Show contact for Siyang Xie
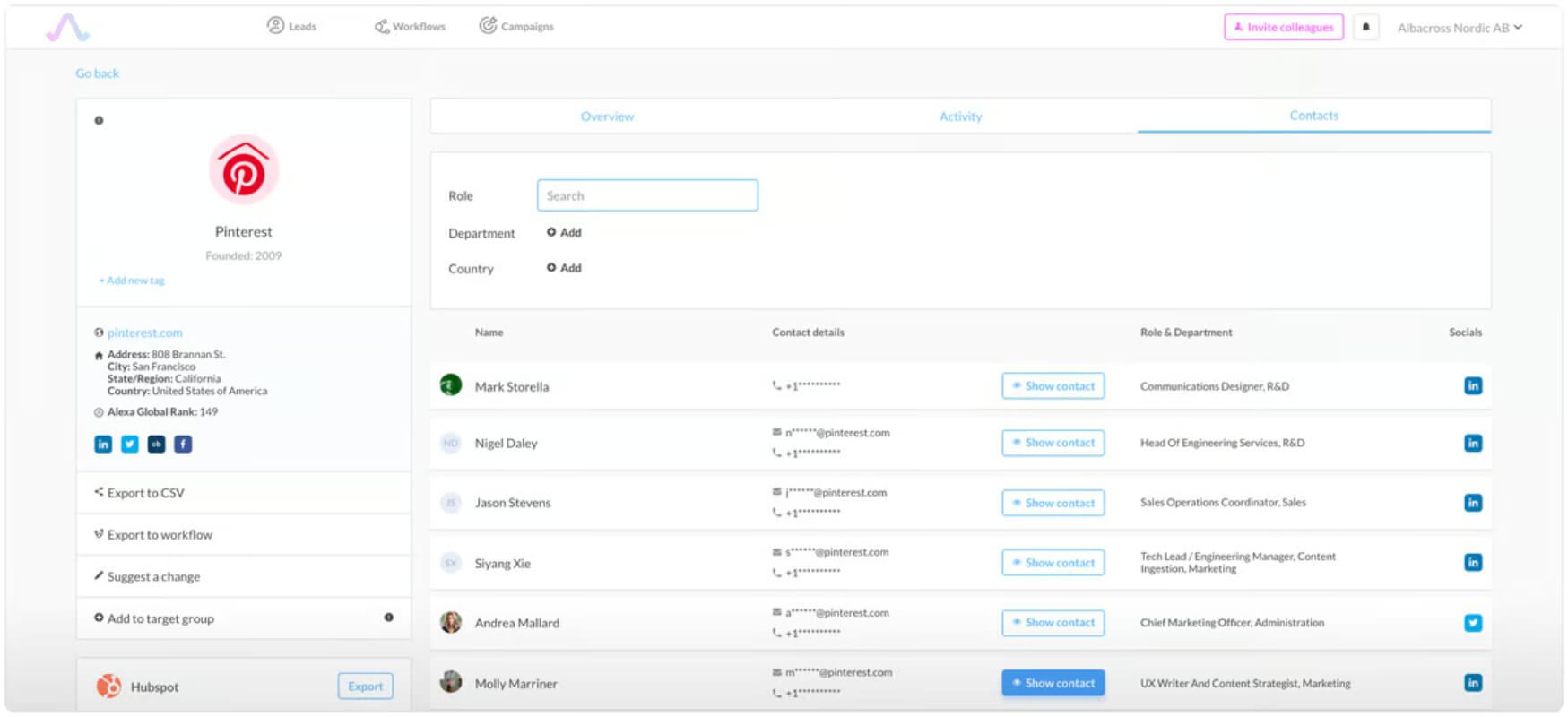The image size is (1568, 717). pyautogui.click(x=1053, y=563)
